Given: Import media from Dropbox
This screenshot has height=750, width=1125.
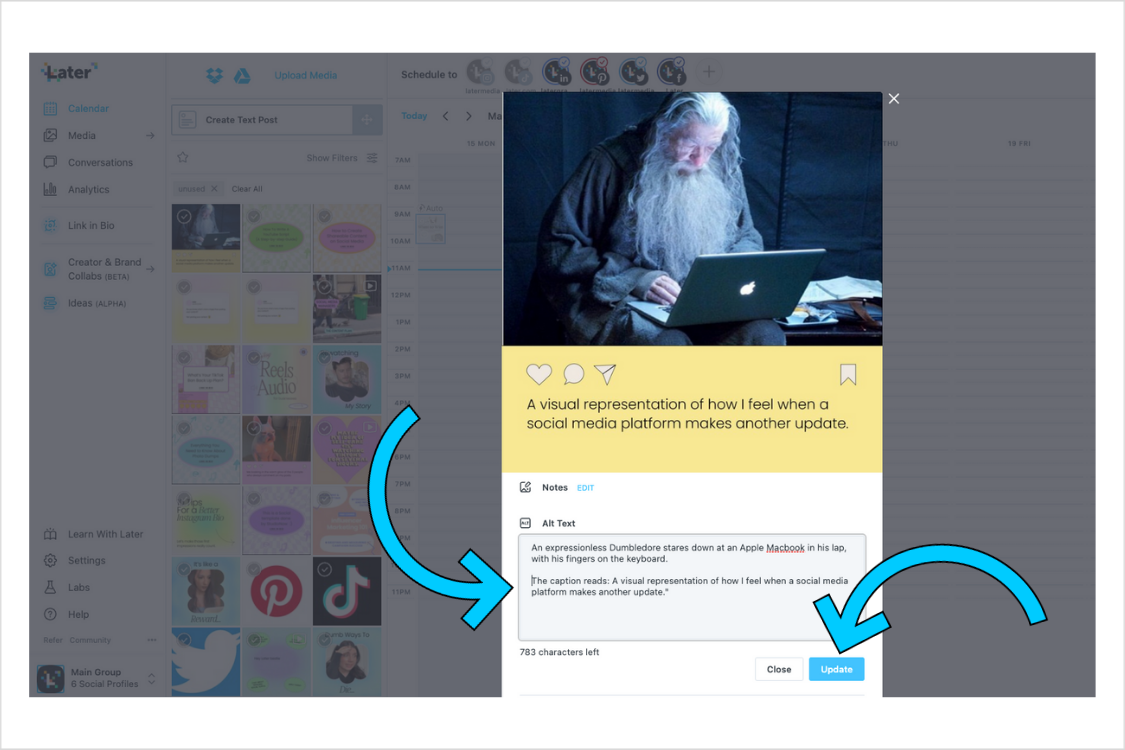Looking at the screenshot, I should [x=214, y=74].
